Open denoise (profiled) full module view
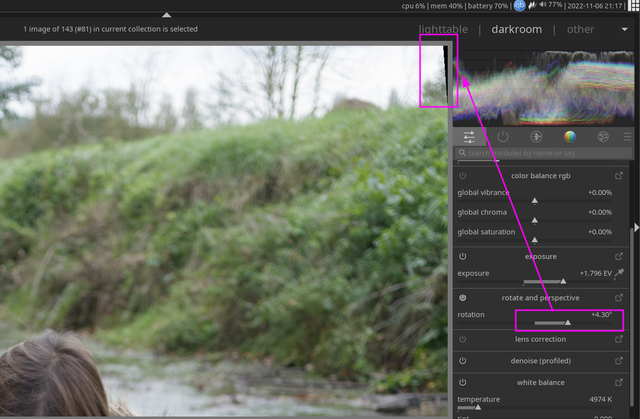Image resolution: width=640 pixels, height=419 pixels. pyautogui.click(x=619, y=361)
